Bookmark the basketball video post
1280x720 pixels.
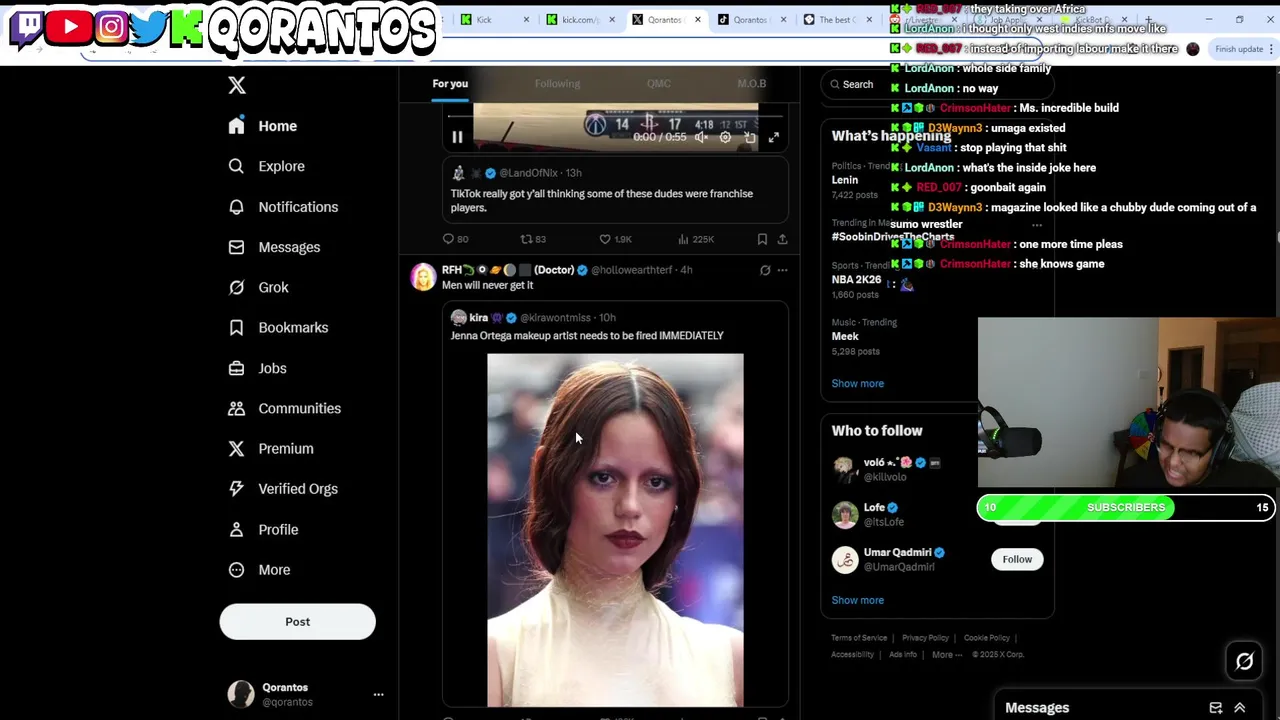tap(762, 239)
